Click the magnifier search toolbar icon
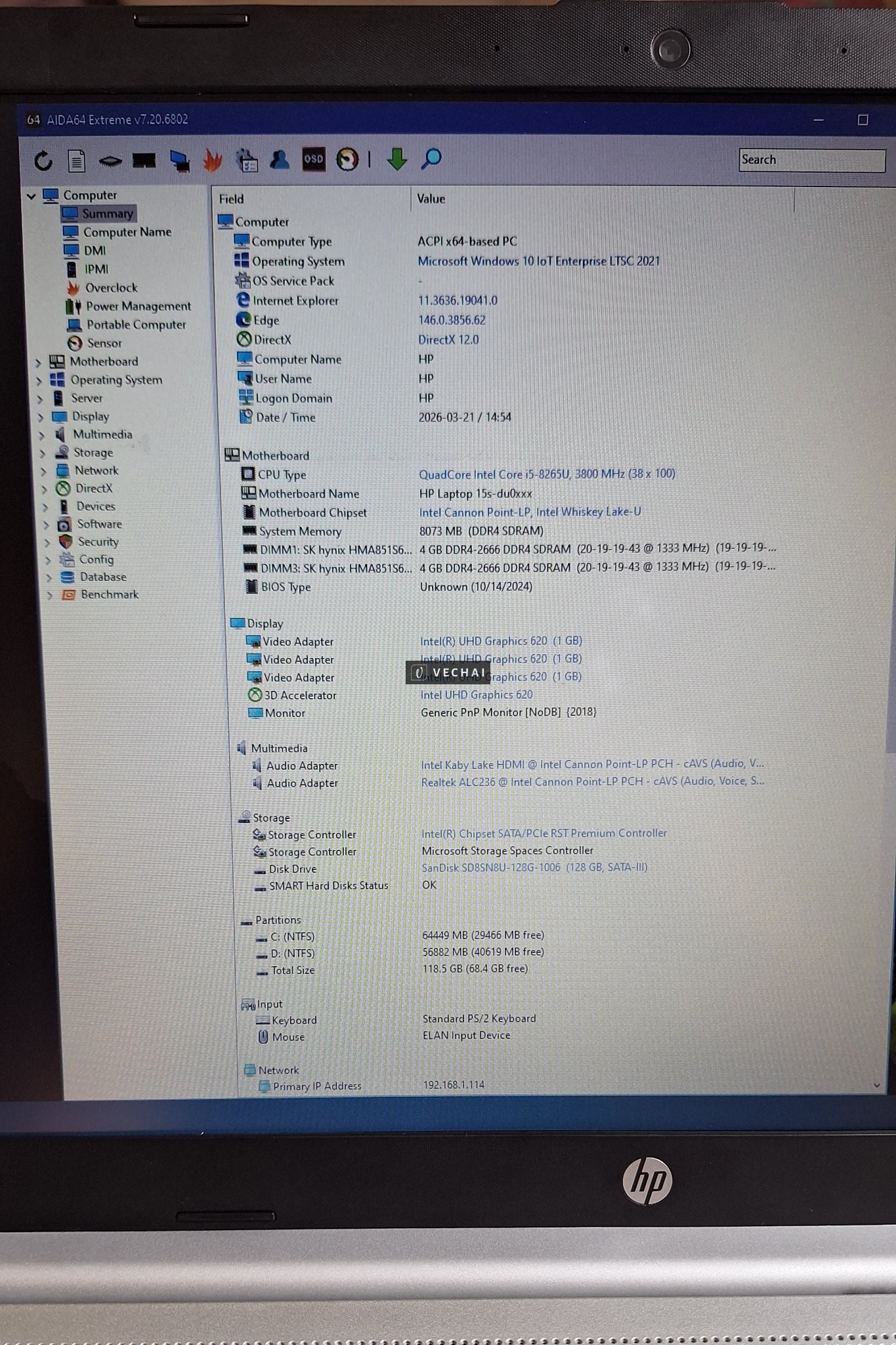Viewport: 896px width, 1345px height. pos(431,159)
